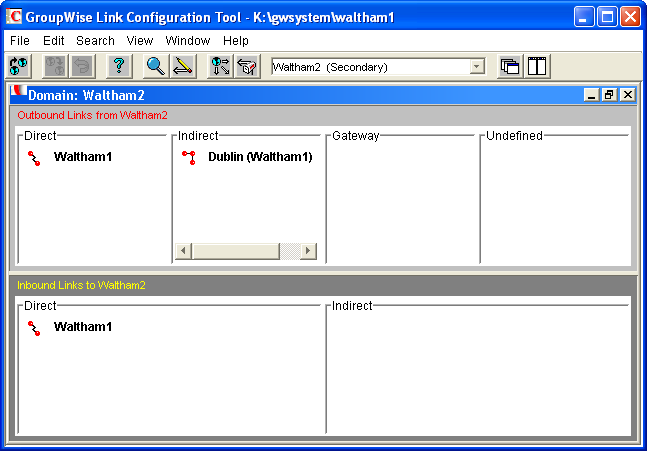Restore the Domain: Waltham2 child window
The height and width of the screenshot is (451, 647).
[609, 95]
